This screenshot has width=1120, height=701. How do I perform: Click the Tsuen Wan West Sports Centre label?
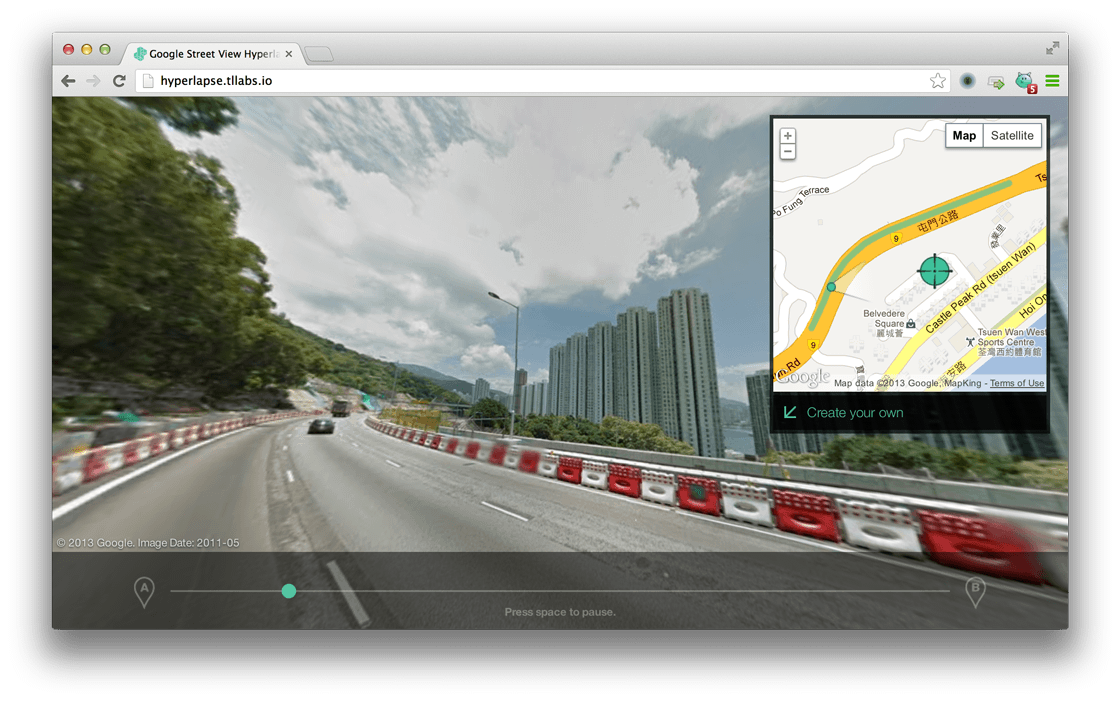[x=1009, y=342]
